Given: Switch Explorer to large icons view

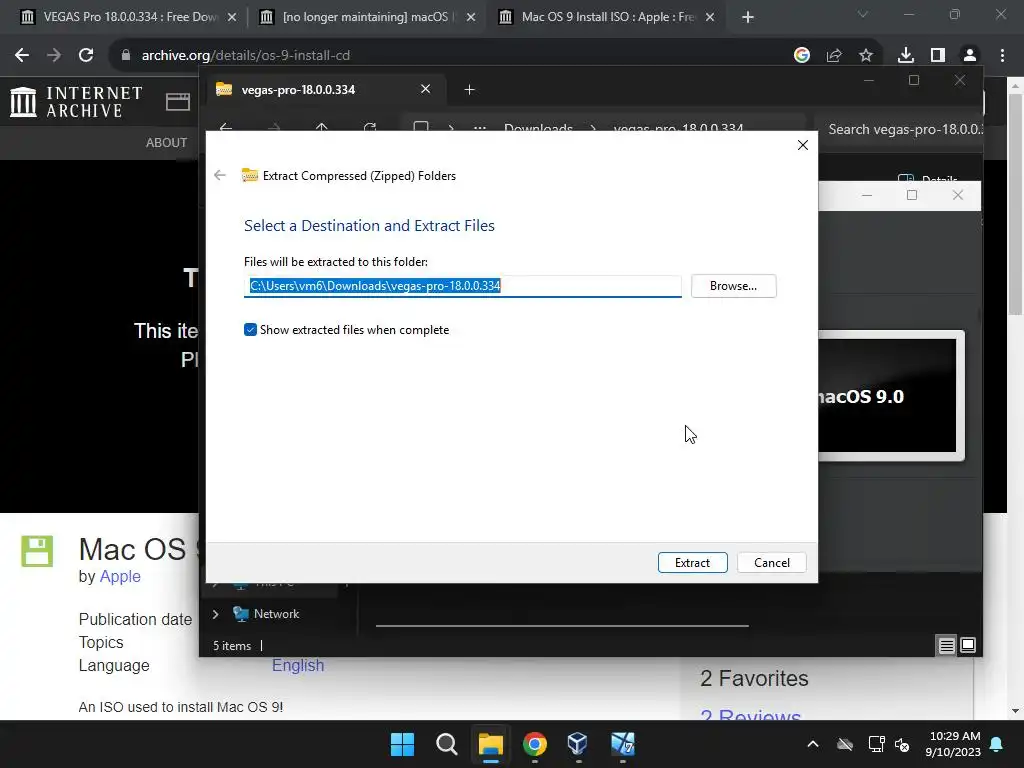Looking at the screenshot, I should click(x=968, y=645).
